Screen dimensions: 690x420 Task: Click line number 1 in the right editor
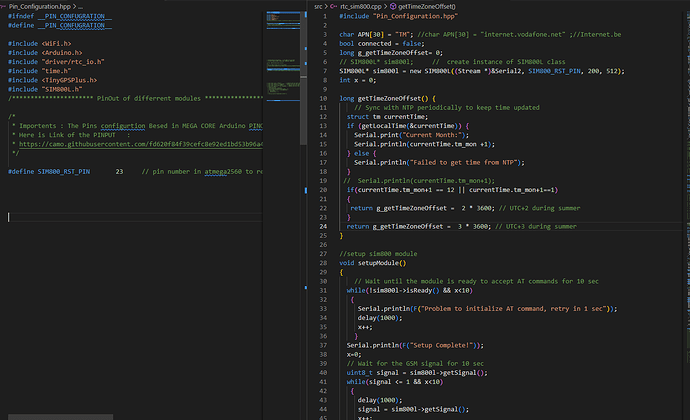pyautogui.click(x=325, y=16)
